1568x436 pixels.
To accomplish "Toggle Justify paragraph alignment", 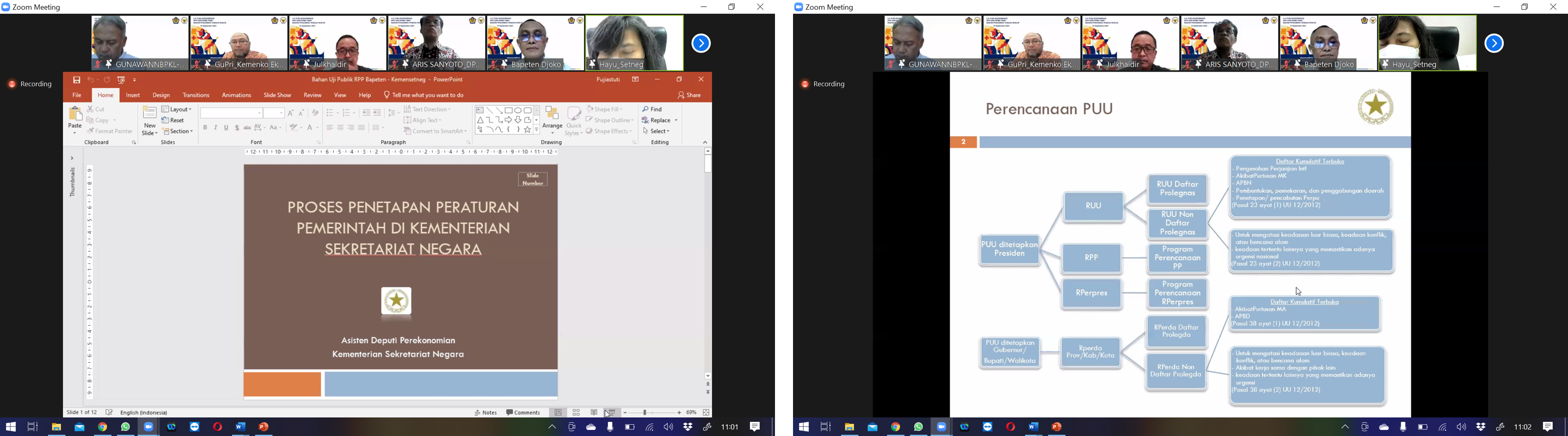I will (361, 128).
